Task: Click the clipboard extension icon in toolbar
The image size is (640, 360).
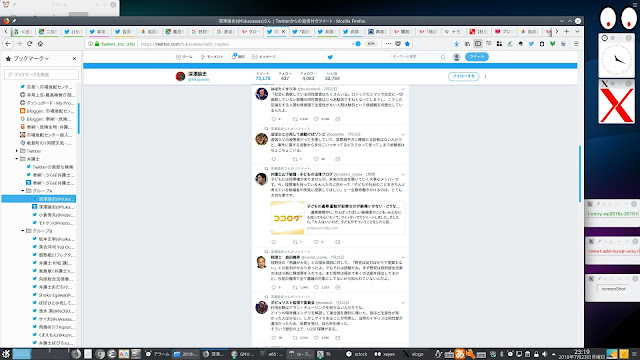Action: tap(542, 44)
